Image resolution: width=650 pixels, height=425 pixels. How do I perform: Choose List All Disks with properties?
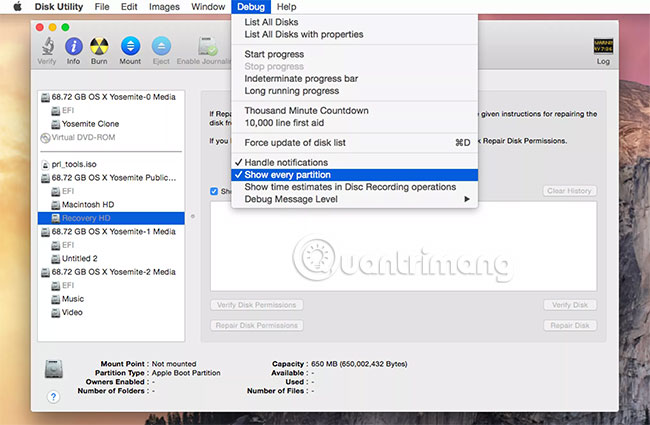354,34
